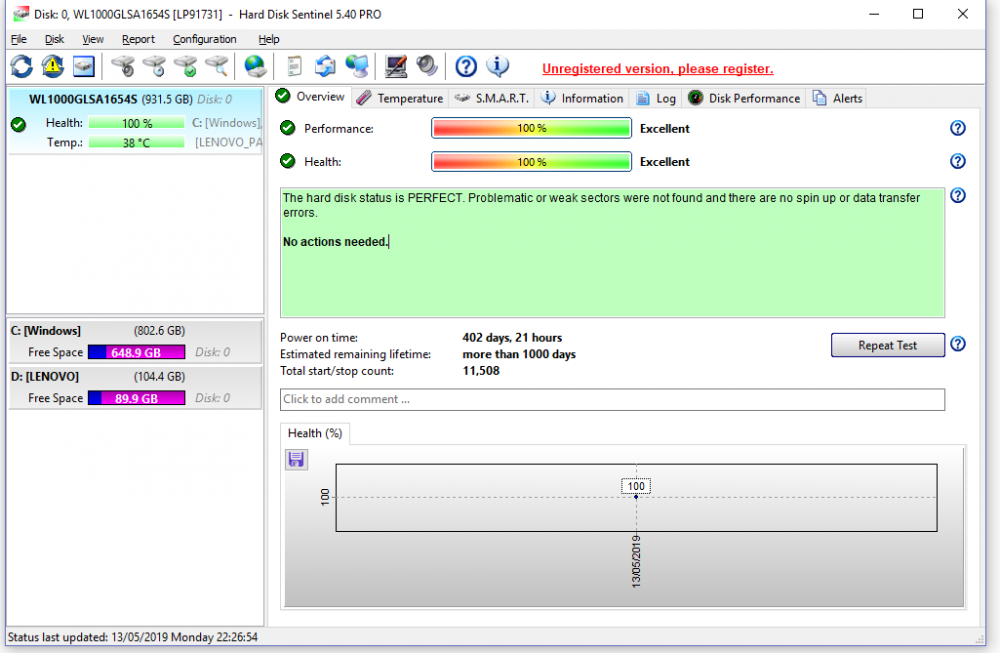Switch to the Temperature tab
Image resolution: width=1000 pixels, height=653 pixels.
400,98
